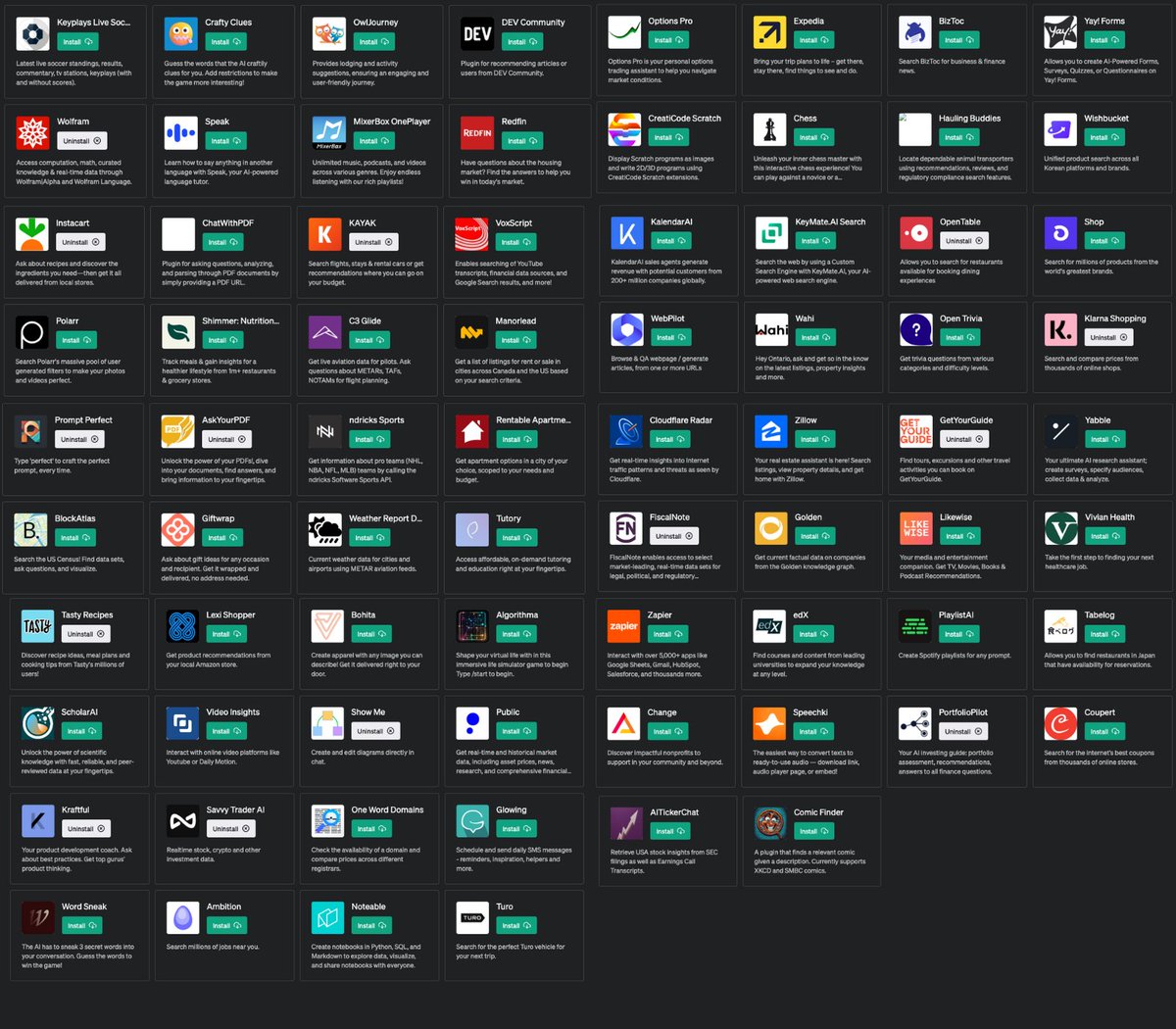Install the Crafty Clues plugin
This screenshot has height=1029, width=1176.
point(225,42)
